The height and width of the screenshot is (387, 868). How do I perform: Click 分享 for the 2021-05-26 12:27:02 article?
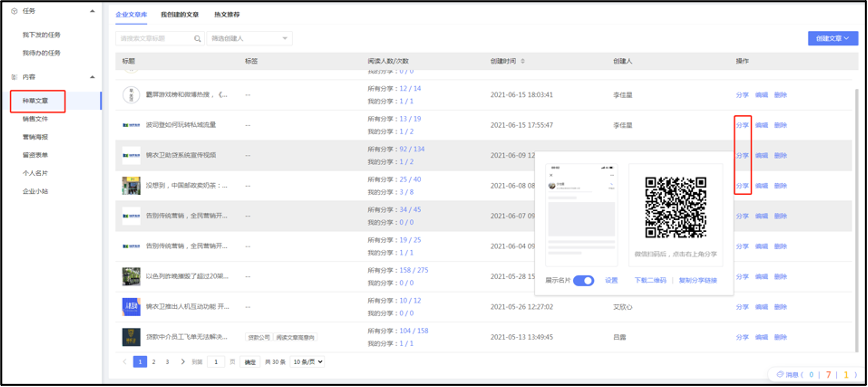742,307
